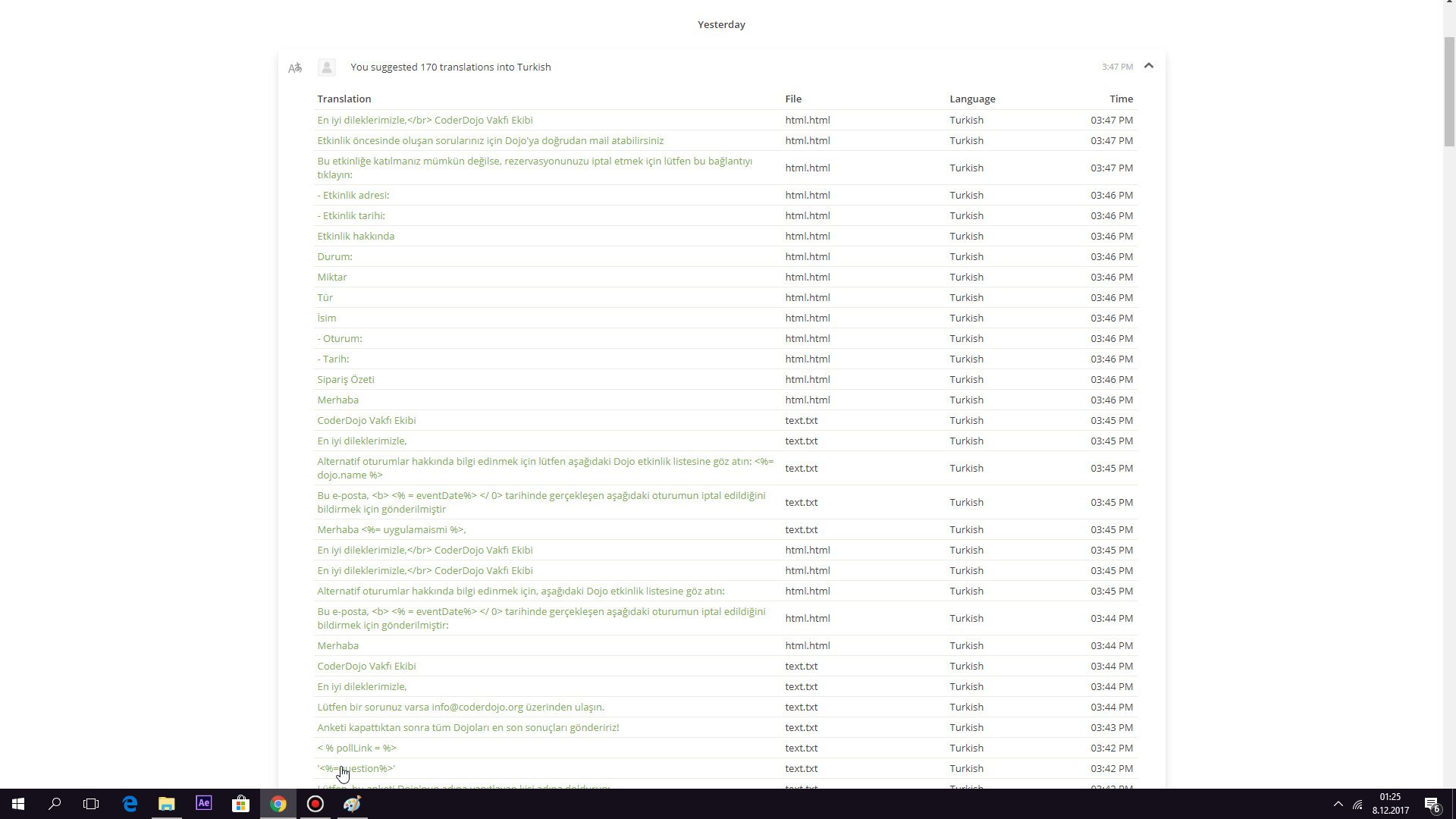Click 'You suggested 170 translations into Turkish' text
The width and height of the screenshot is (1456, 819).
click(x=450, y=67)
